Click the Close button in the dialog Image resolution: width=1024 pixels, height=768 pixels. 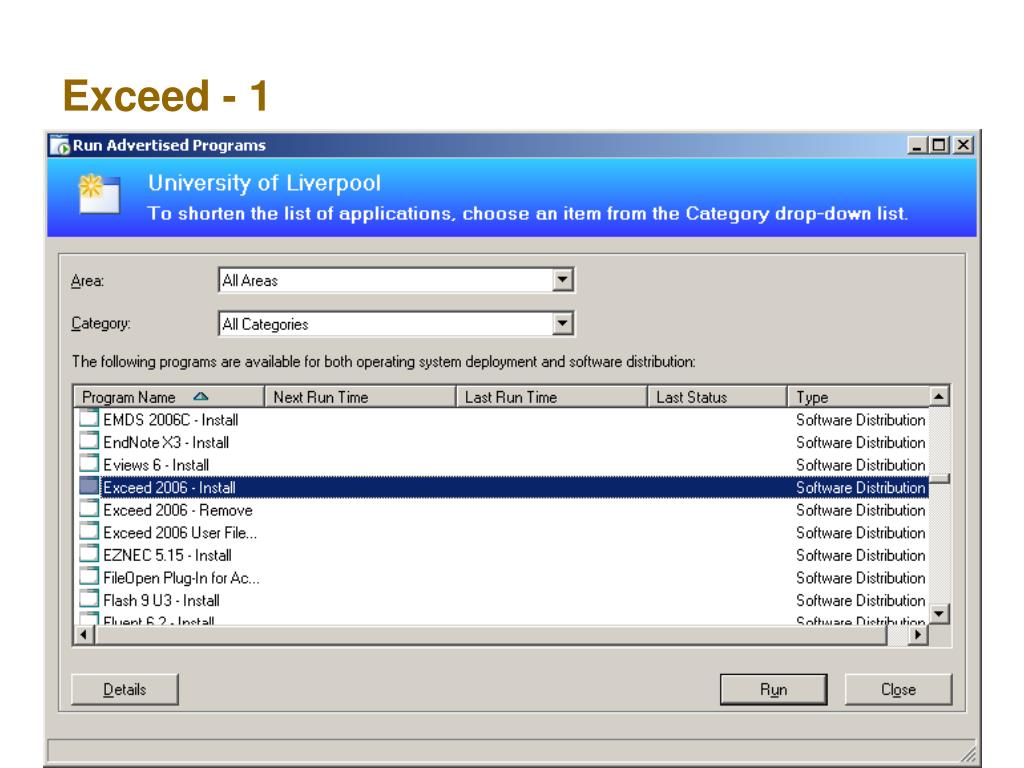coord(898,689)
